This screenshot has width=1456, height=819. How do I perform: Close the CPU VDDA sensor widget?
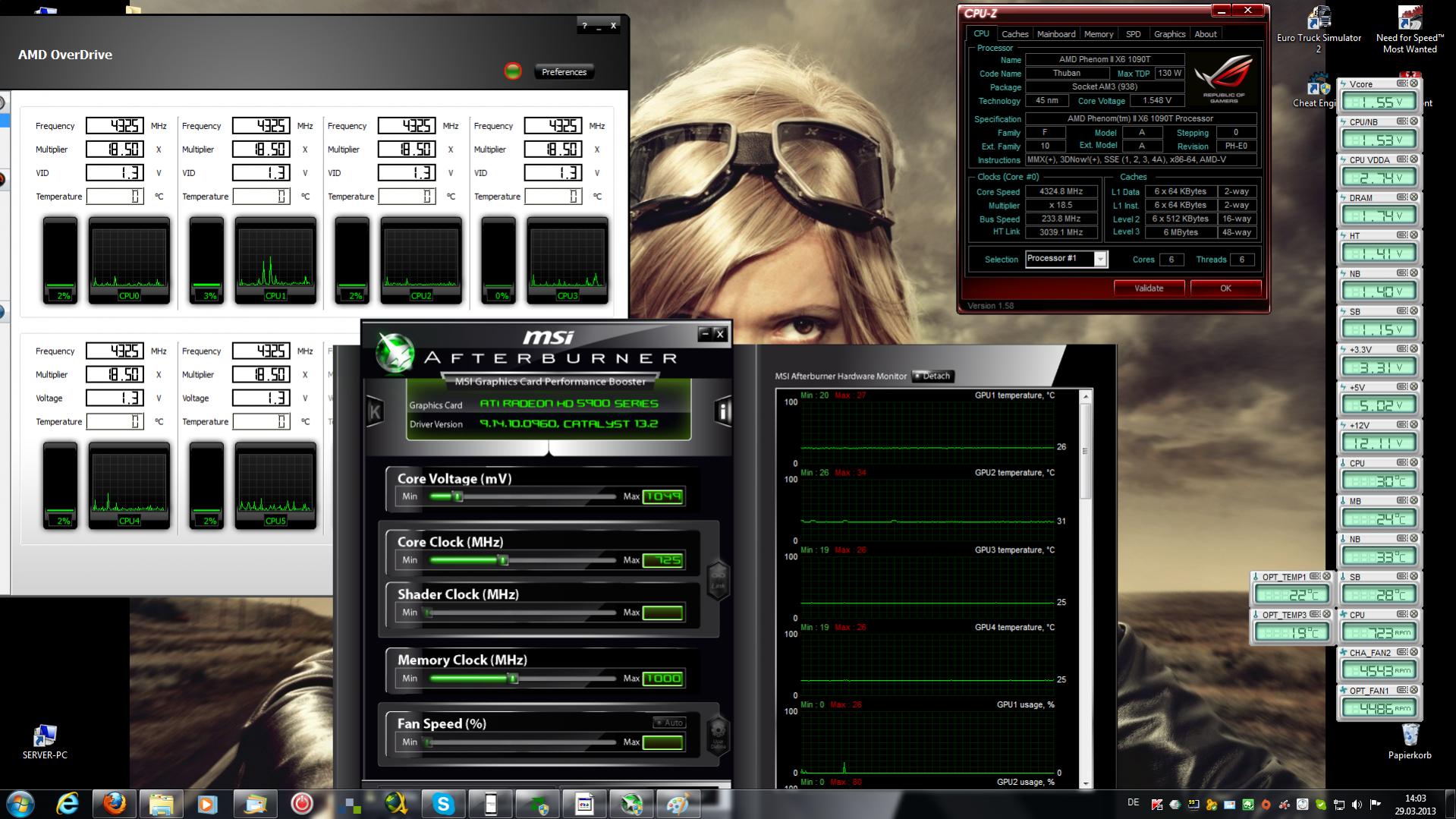[x=1414, y=159]
